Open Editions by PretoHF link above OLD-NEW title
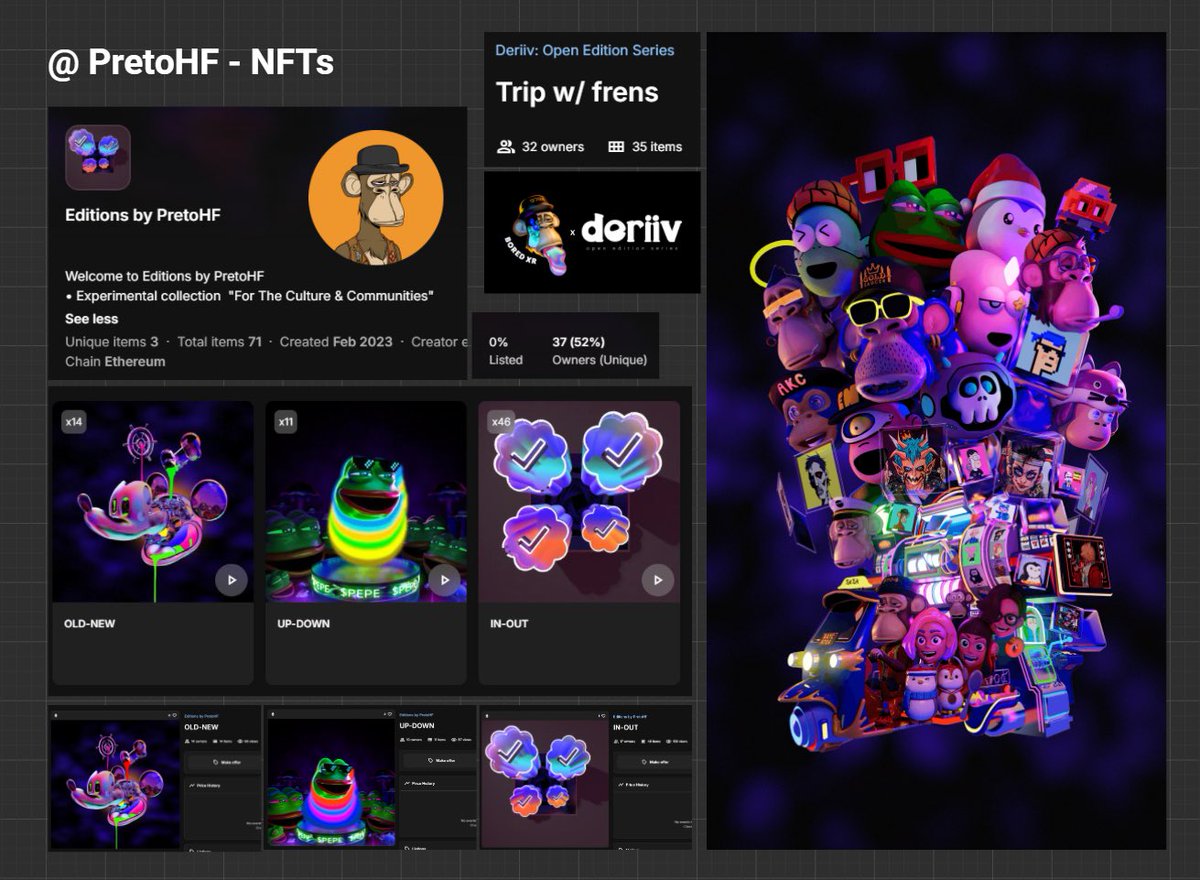The width and height of the screenshot is (1200, 880). point(199,716)
